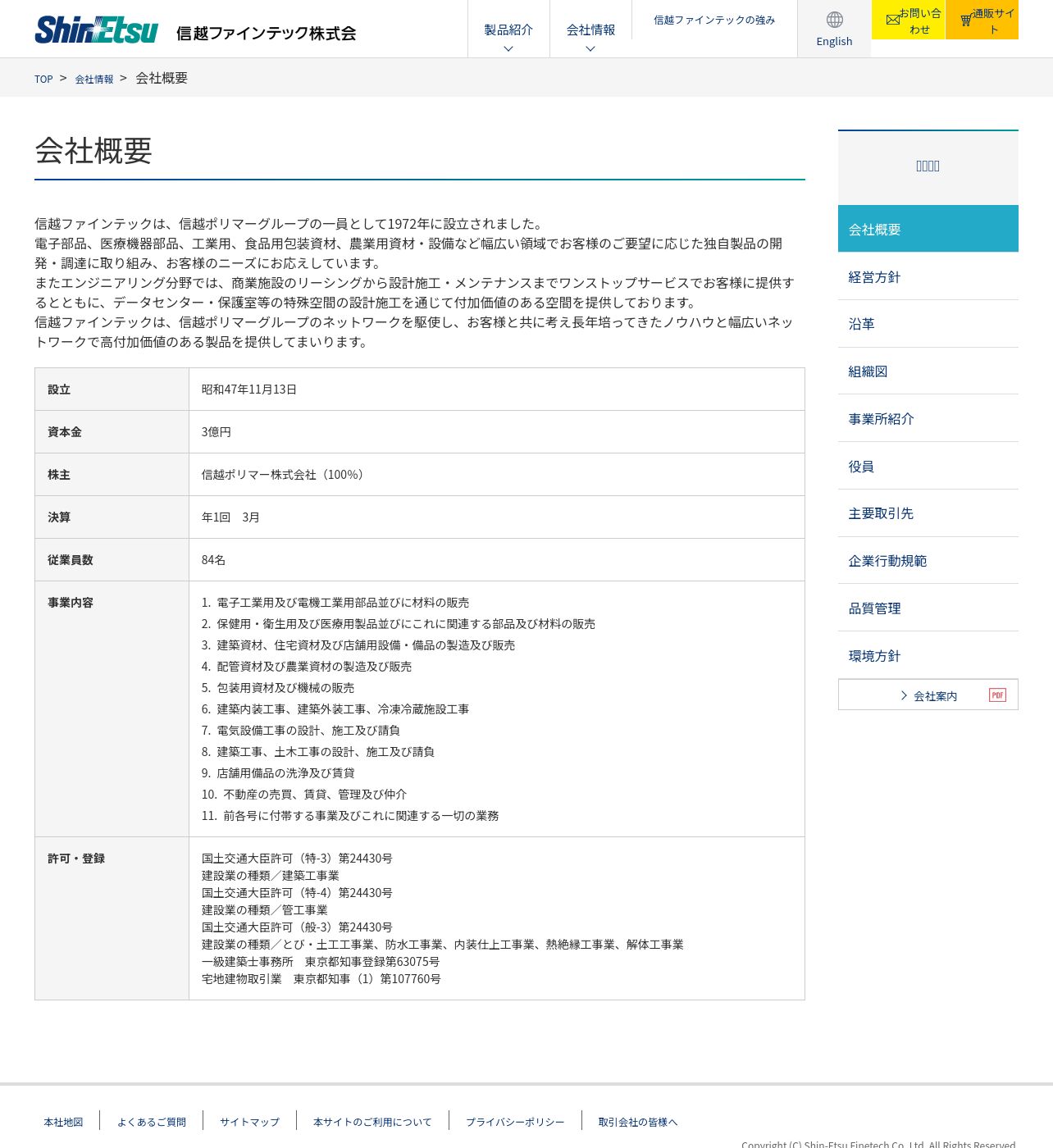Click the Shin-Etsu logo in the header

97,30
